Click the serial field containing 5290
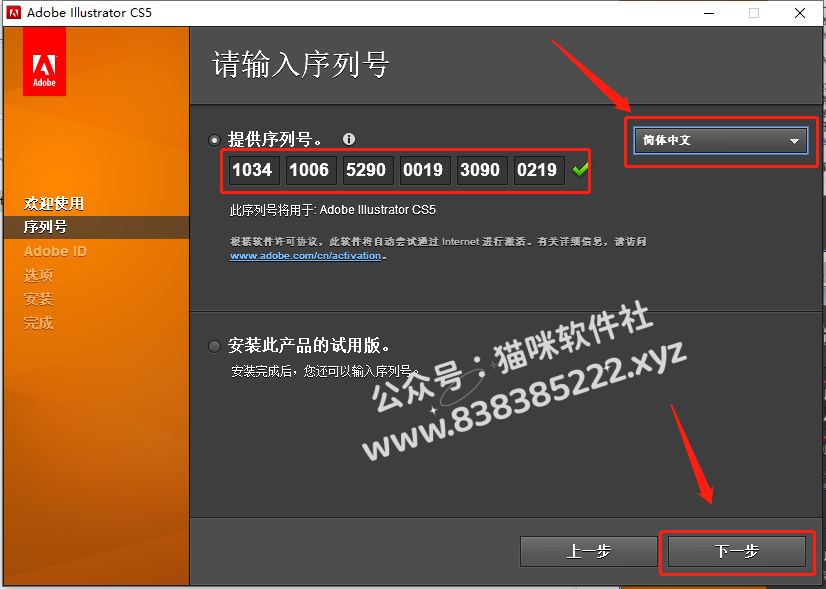 tap(366, 170)
